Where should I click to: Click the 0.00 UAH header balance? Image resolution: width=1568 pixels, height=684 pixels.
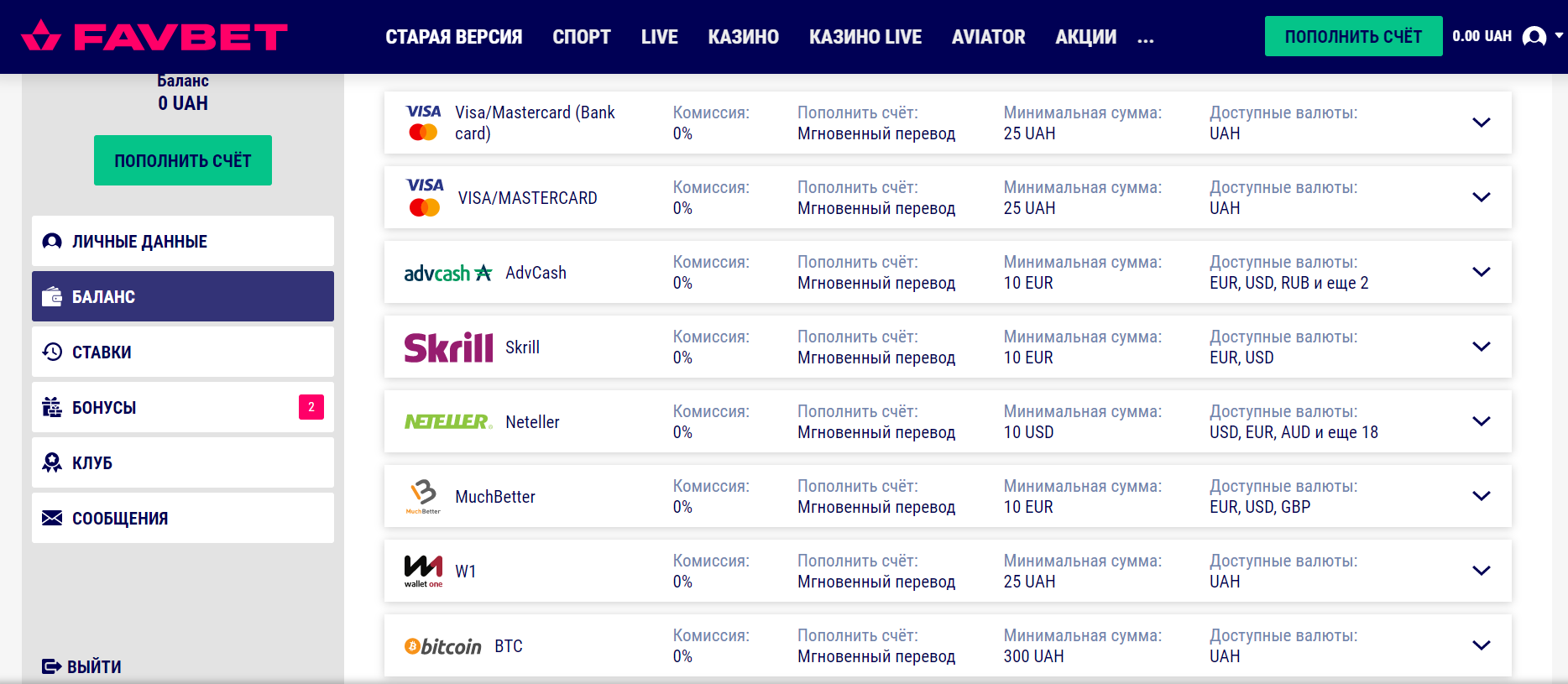click(1482, 36)
